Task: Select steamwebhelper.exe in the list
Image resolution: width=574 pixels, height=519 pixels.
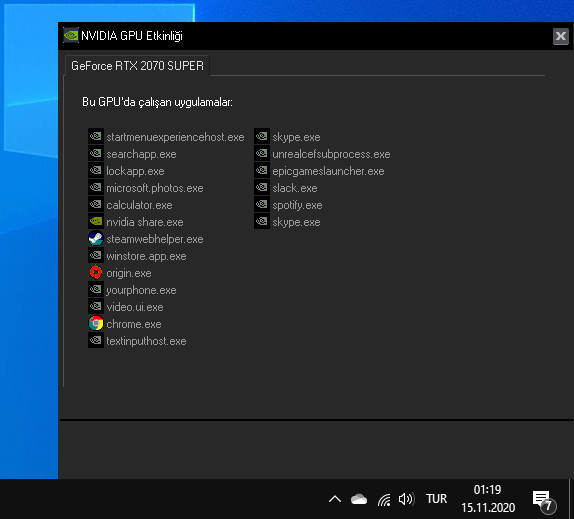Action: (155, 239)
